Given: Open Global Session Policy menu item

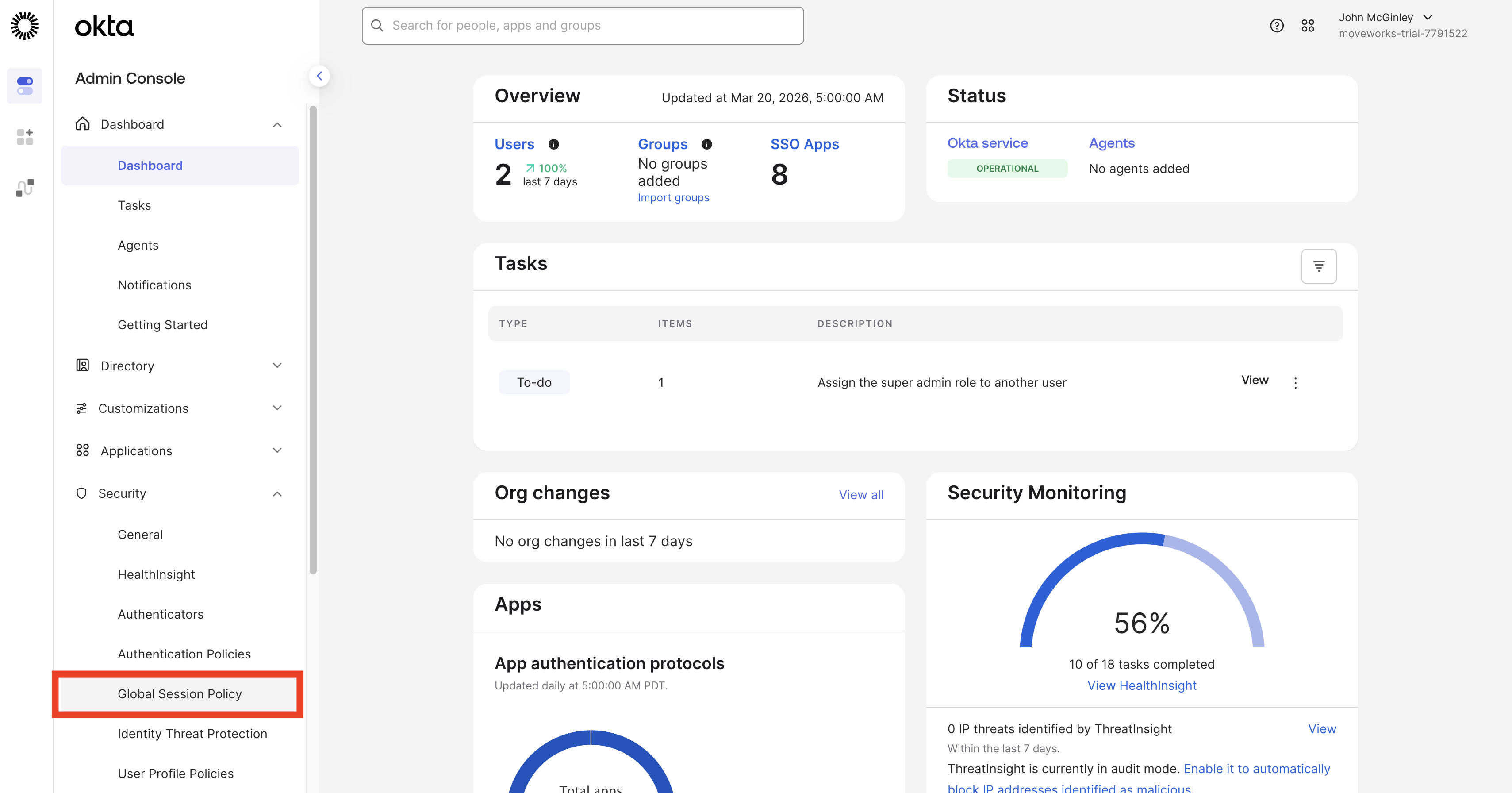Looking at the screenshot, I should (180, 694).
